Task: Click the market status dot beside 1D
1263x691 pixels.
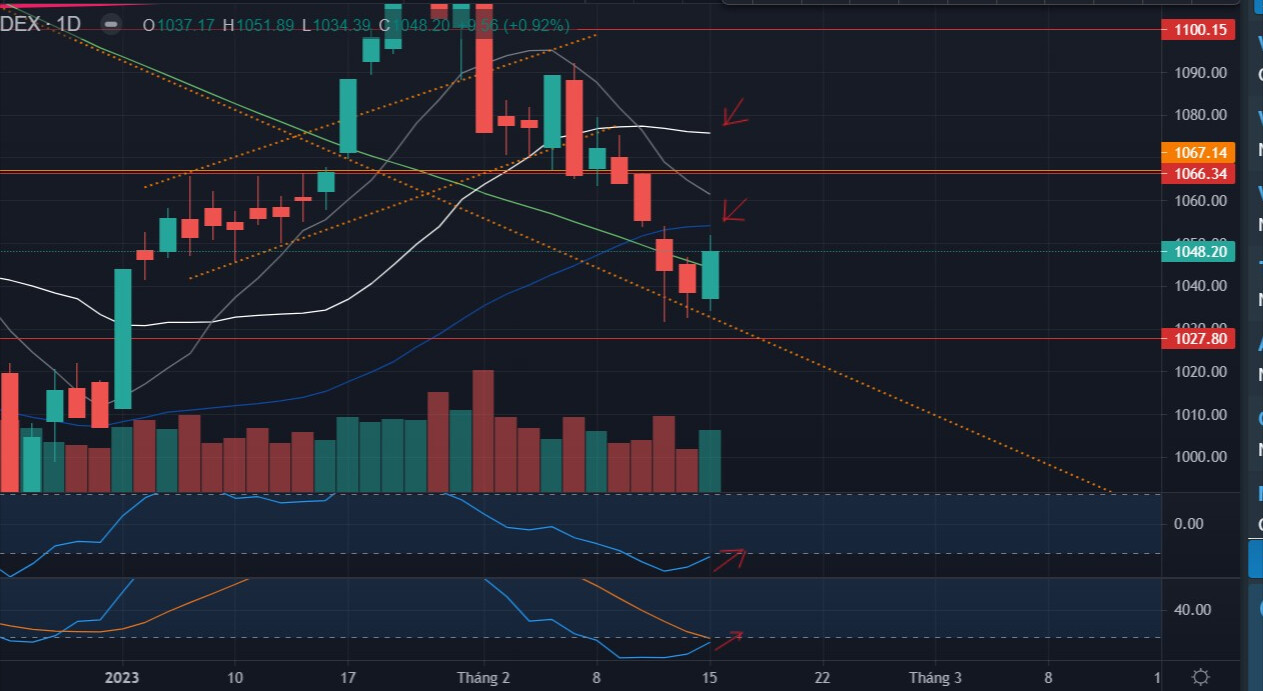Action: pos(112,24)
